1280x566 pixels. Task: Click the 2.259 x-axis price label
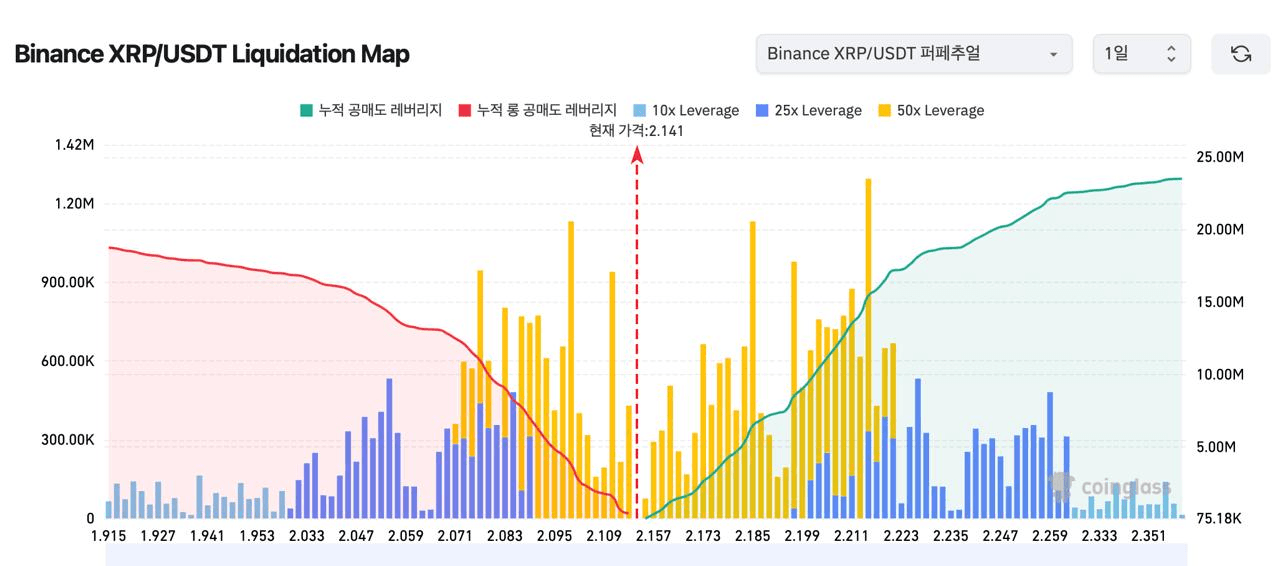[x=1050, y=536]
